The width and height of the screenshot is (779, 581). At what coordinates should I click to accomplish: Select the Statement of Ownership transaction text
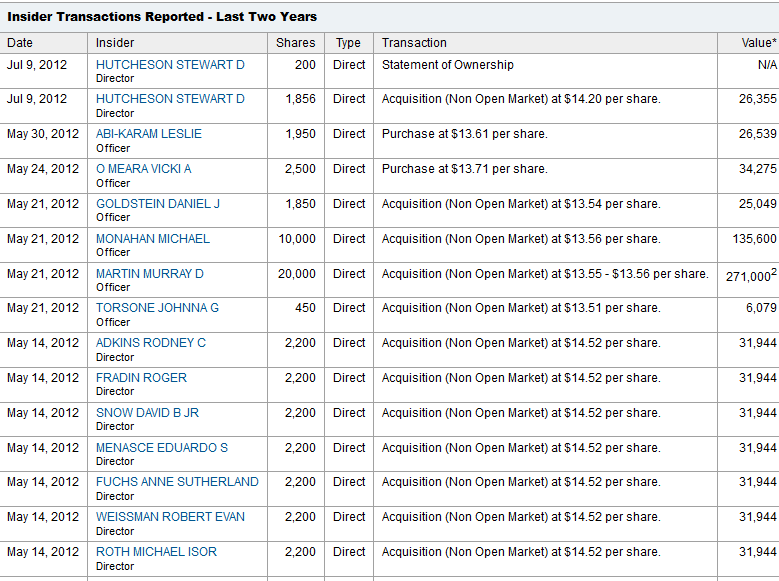(448, 65)
